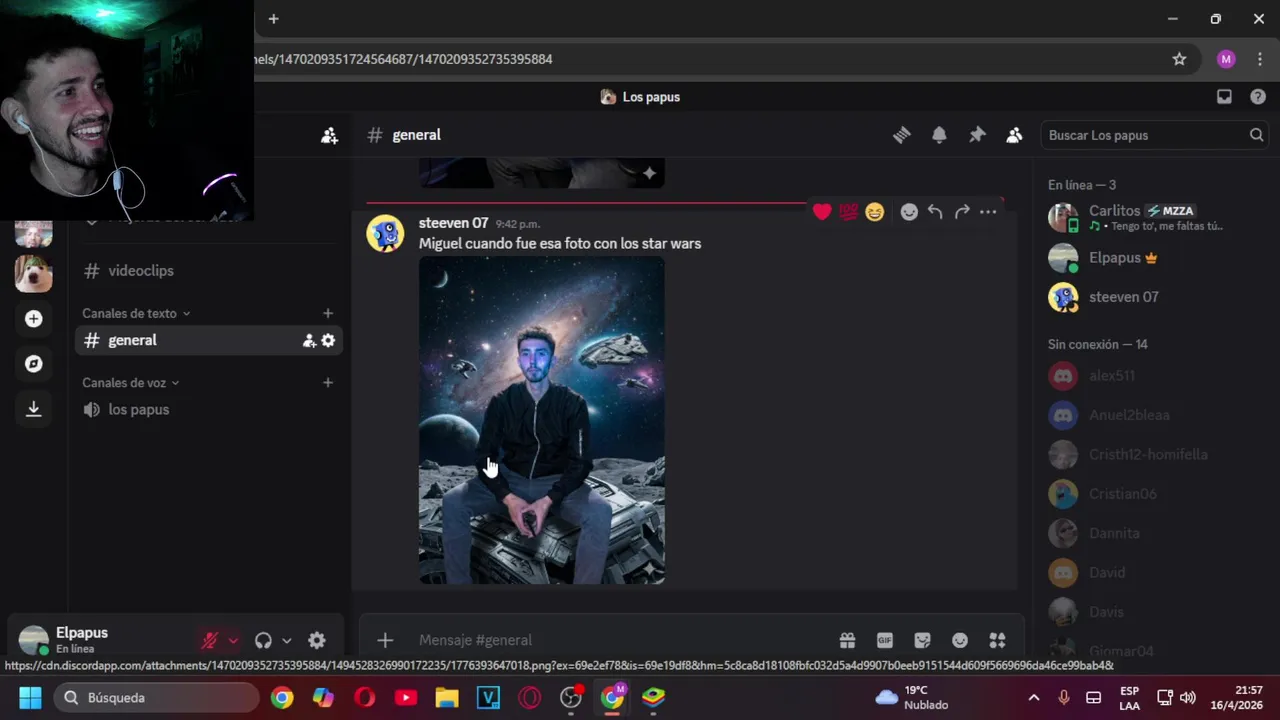
Task: Open the dog avatar server
Action: 33,272
